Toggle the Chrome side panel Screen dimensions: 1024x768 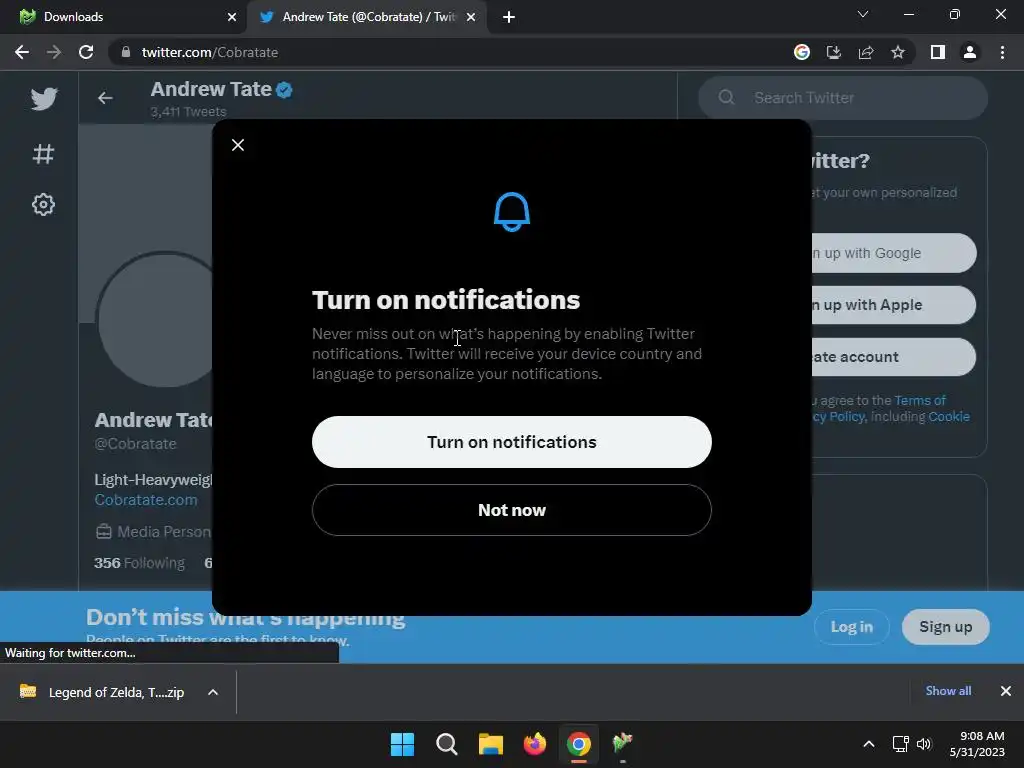click(x=938, y=52)
